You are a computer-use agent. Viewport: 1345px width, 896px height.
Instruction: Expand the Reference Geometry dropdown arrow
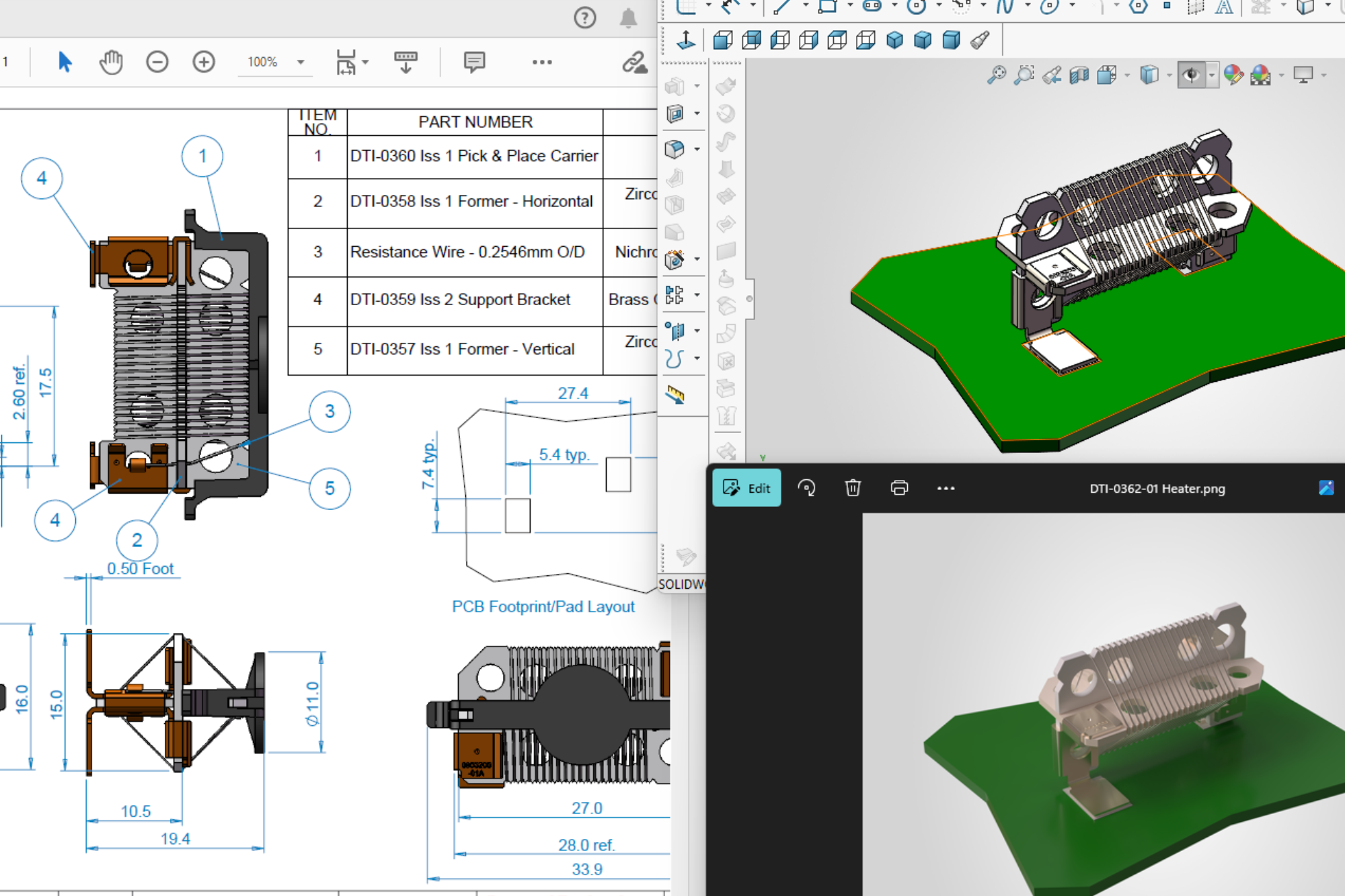coord(697,331)
